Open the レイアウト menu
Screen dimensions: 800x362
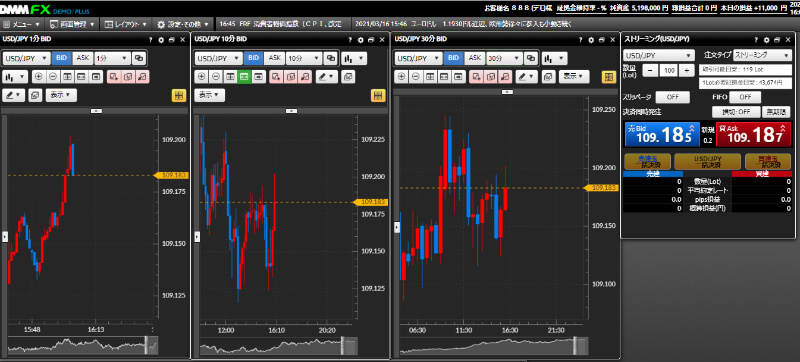click(125, 24)
